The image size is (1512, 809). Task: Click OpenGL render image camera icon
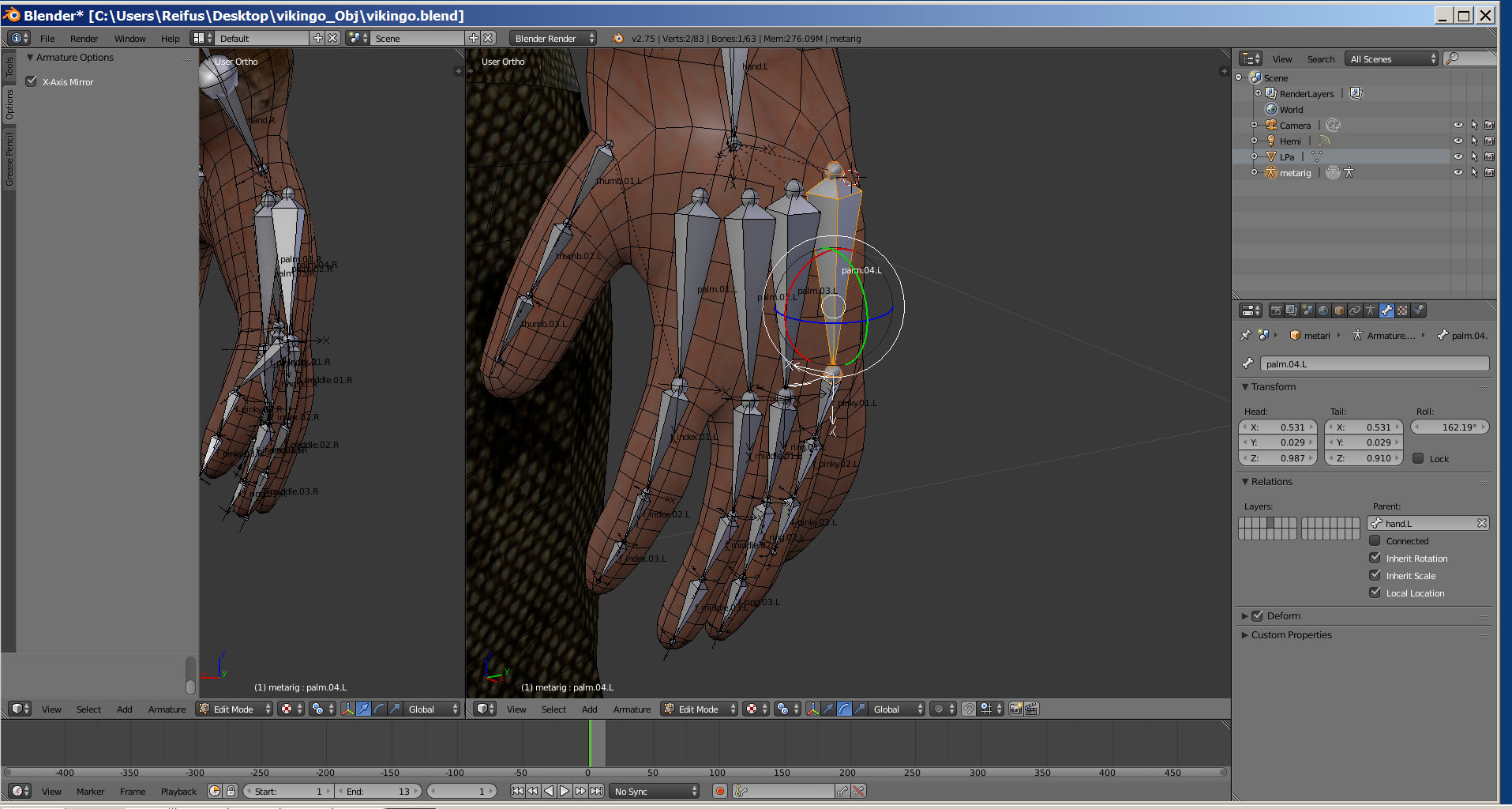[1016, 709]
